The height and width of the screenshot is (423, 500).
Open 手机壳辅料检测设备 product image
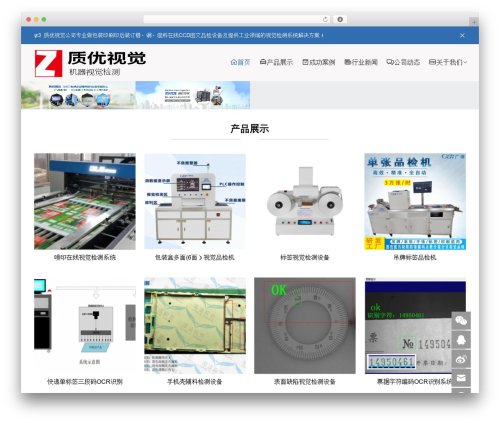pyautogui.click(x=195, y=325)
